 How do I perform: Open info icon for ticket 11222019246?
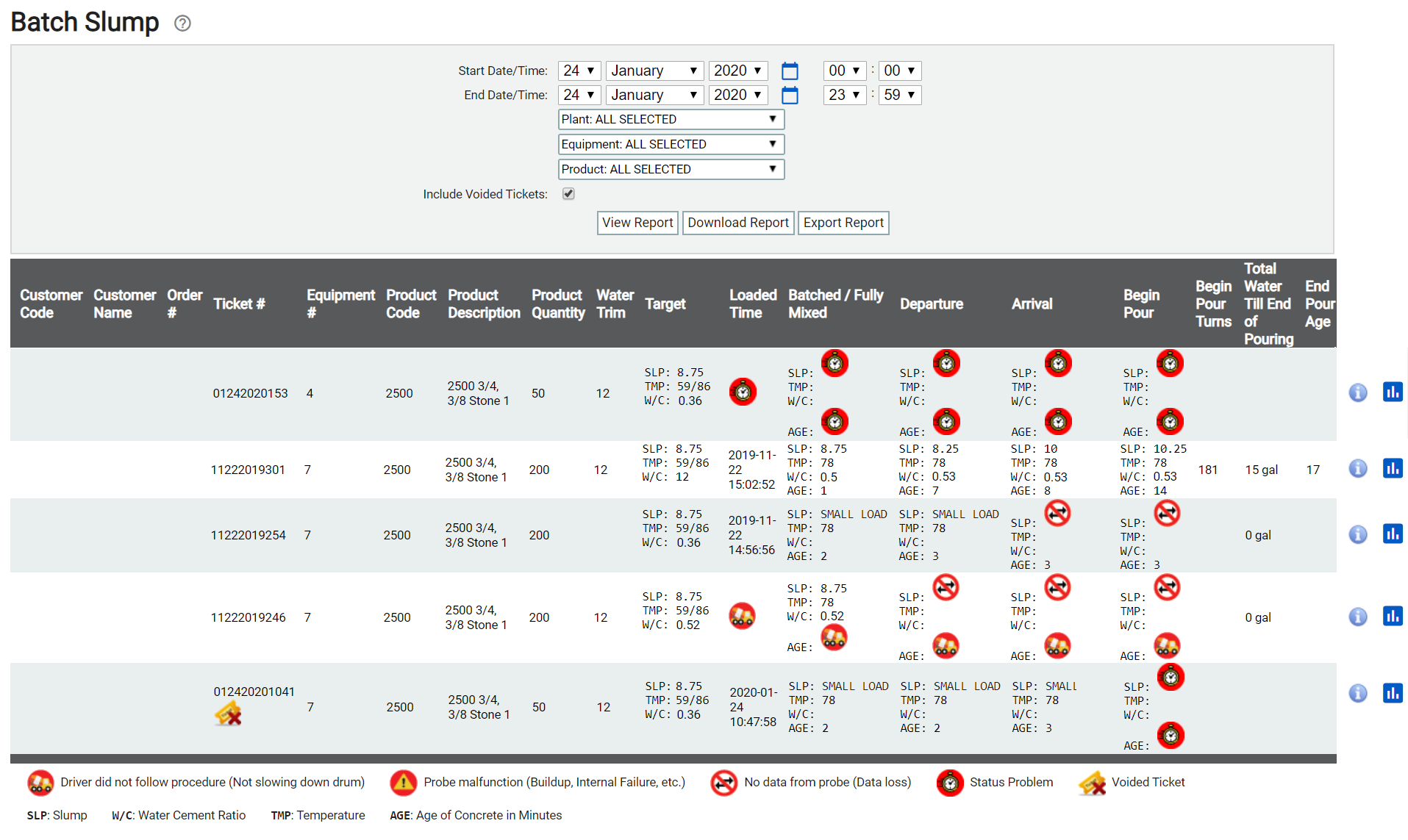point(1357,617)
